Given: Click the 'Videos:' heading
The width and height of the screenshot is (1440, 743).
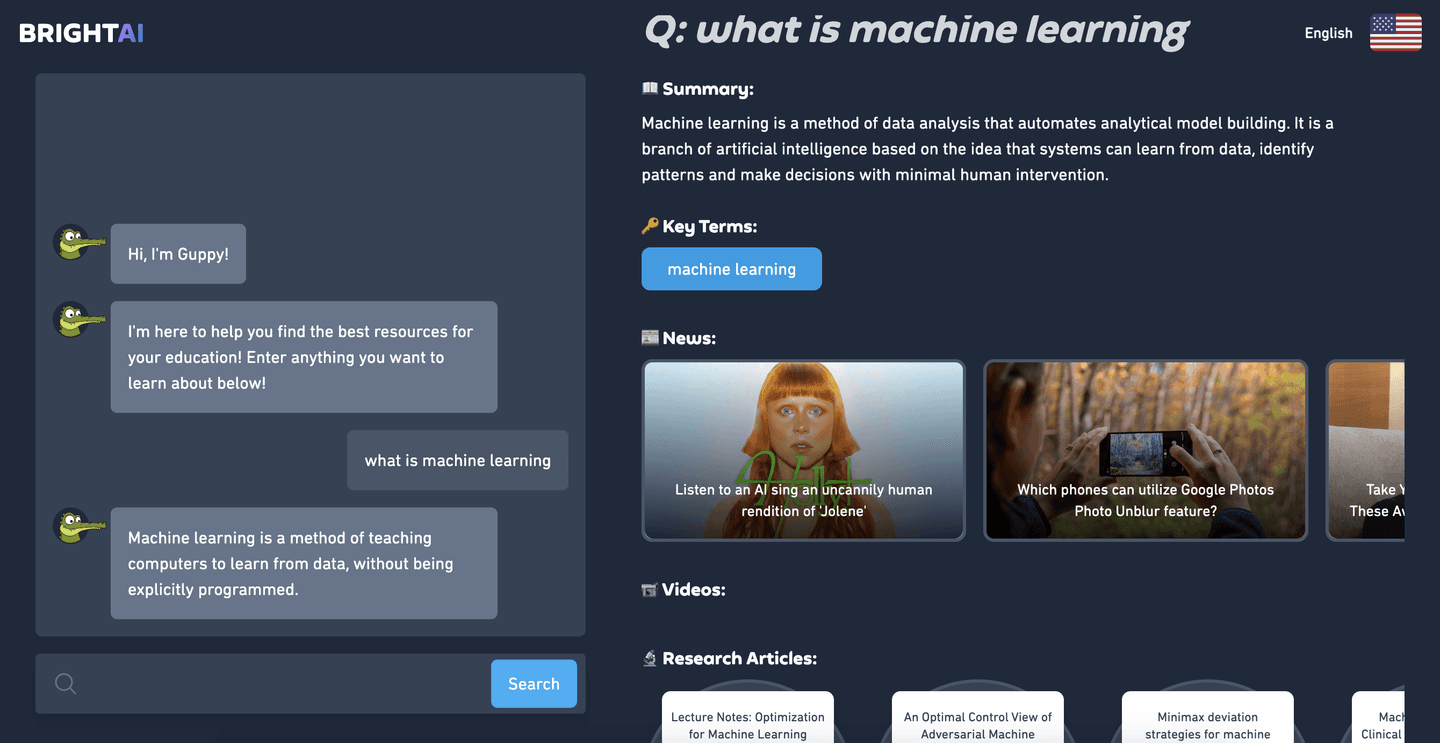Looking at the screenshot, I should 694,590.
